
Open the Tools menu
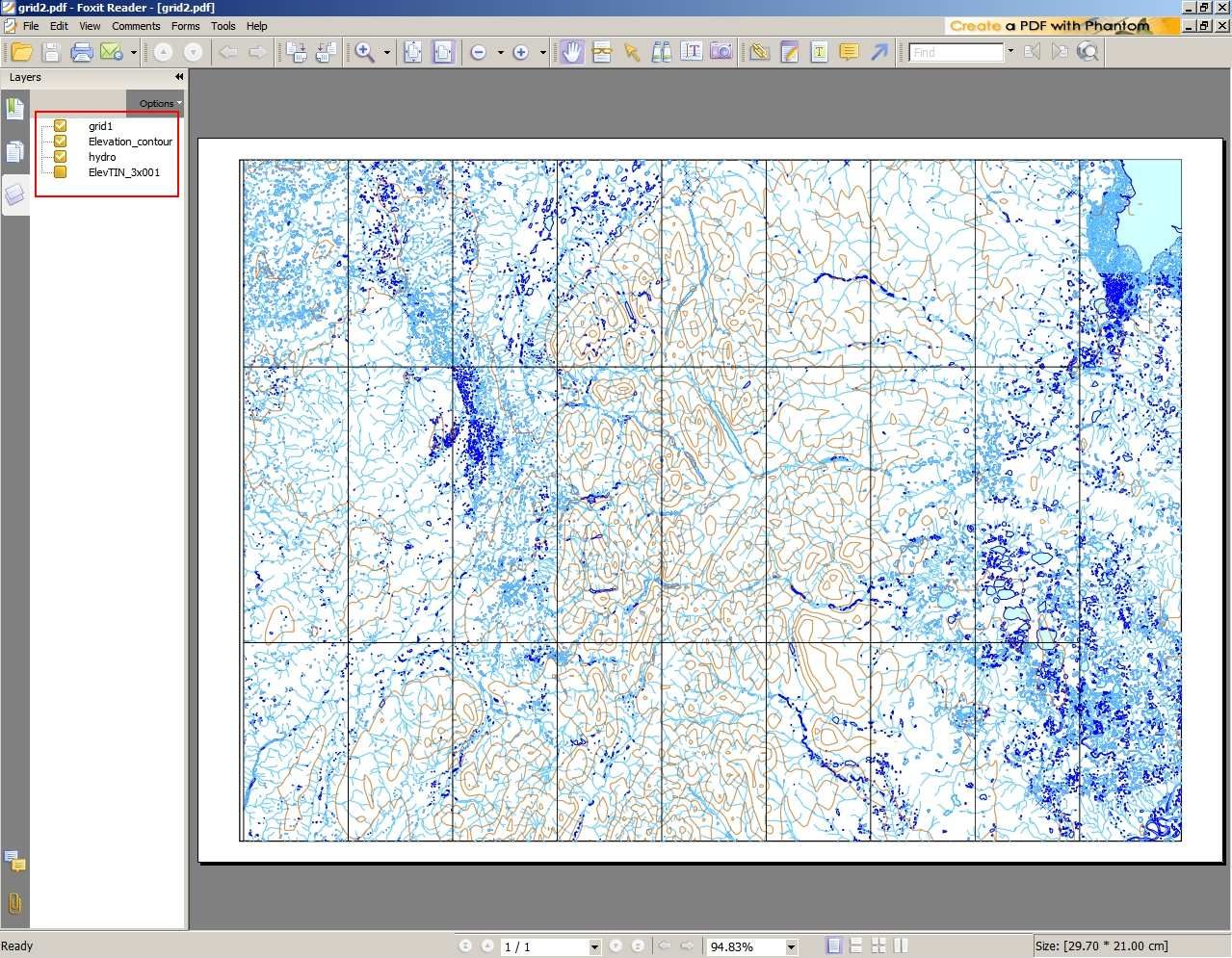(x=223, y=26)
